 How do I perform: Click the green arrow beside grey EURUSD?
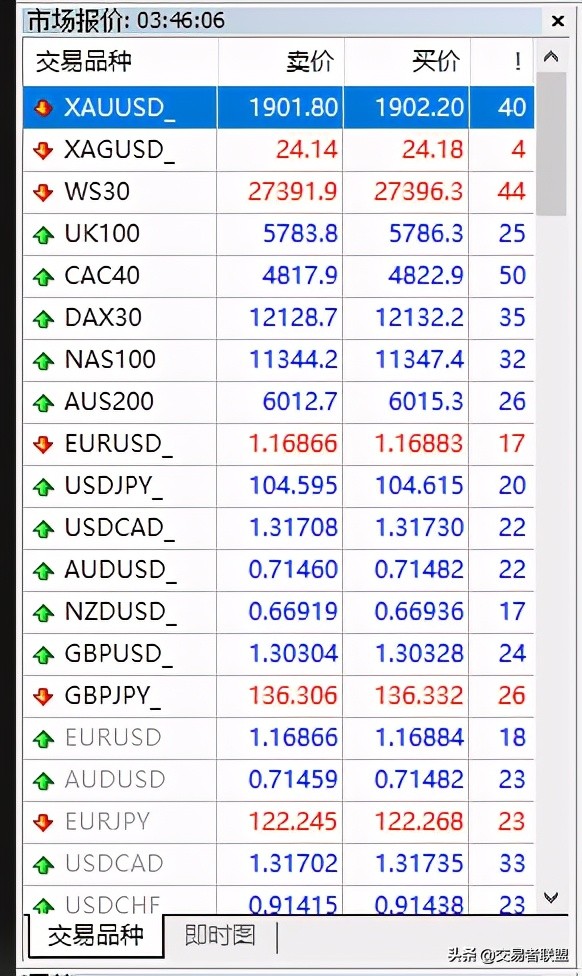click(43, 739)
